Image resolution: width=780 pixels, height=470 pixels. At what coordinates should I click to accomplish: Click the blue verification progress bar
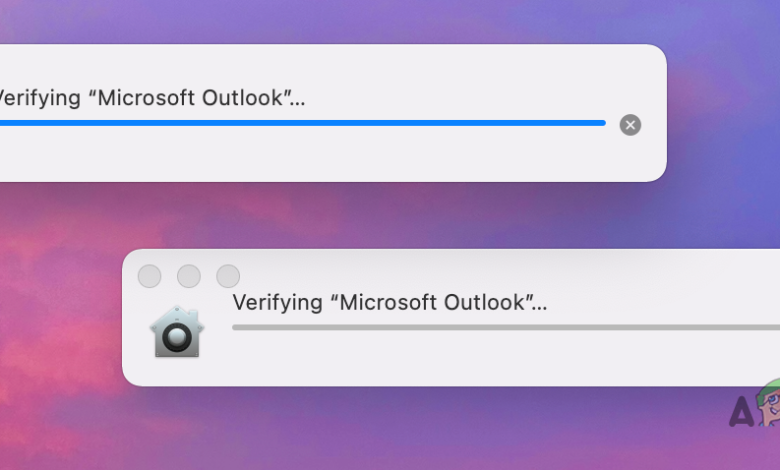click(x=302, y=123)
